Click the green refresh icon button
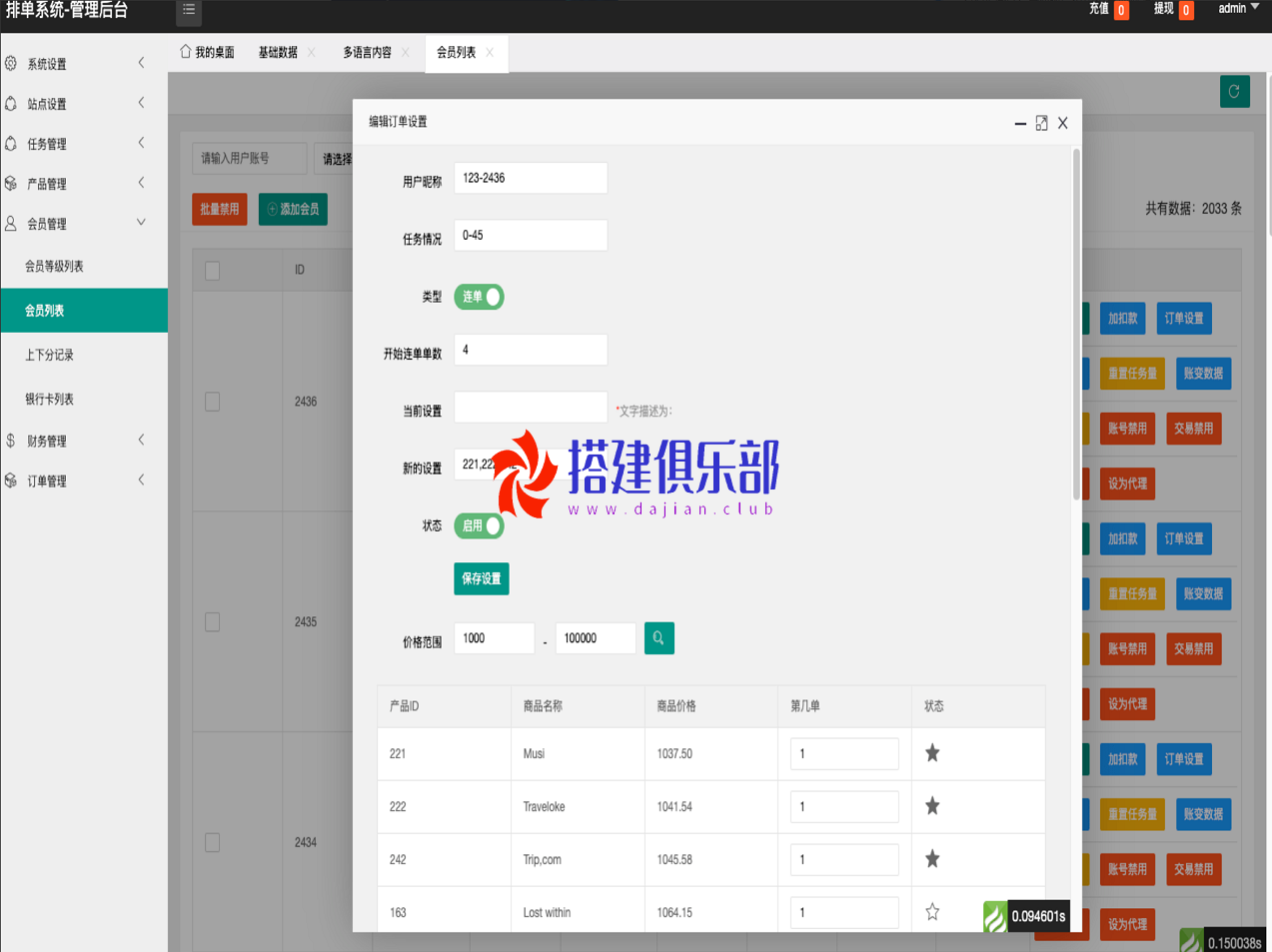 coord(1234,91)
